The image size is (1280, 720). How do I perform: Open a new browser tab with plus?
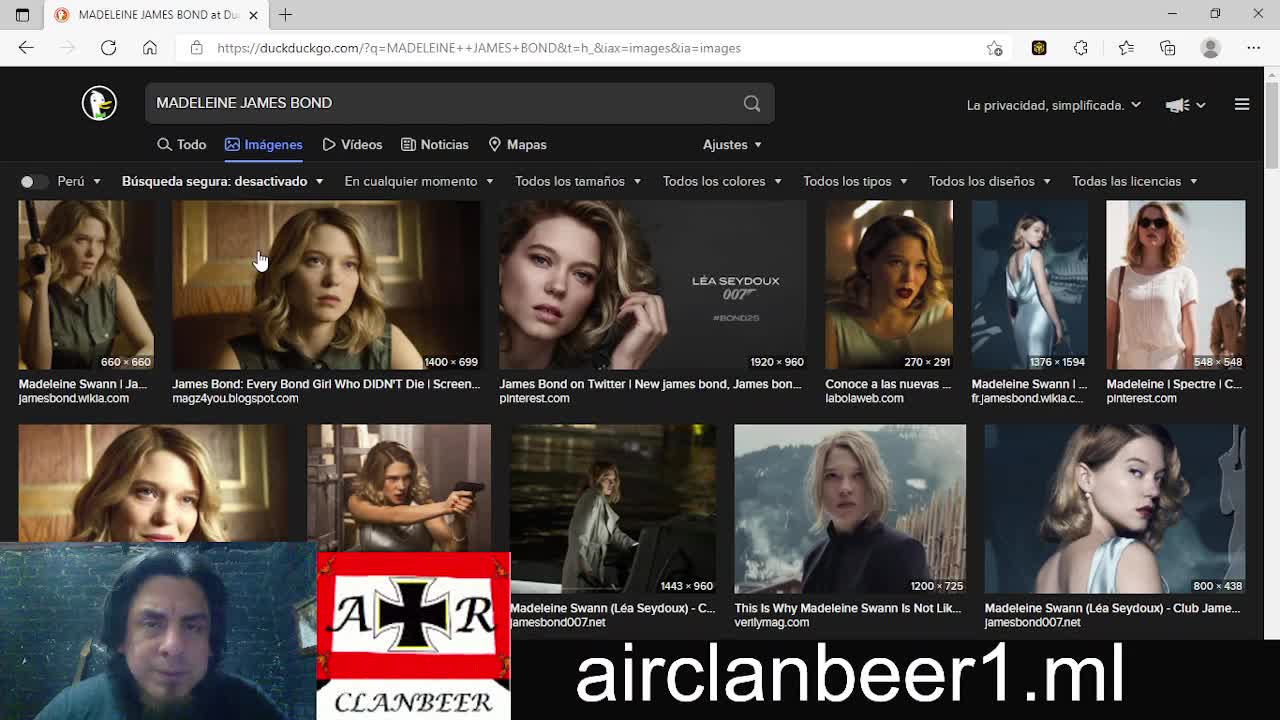(286, 15)
